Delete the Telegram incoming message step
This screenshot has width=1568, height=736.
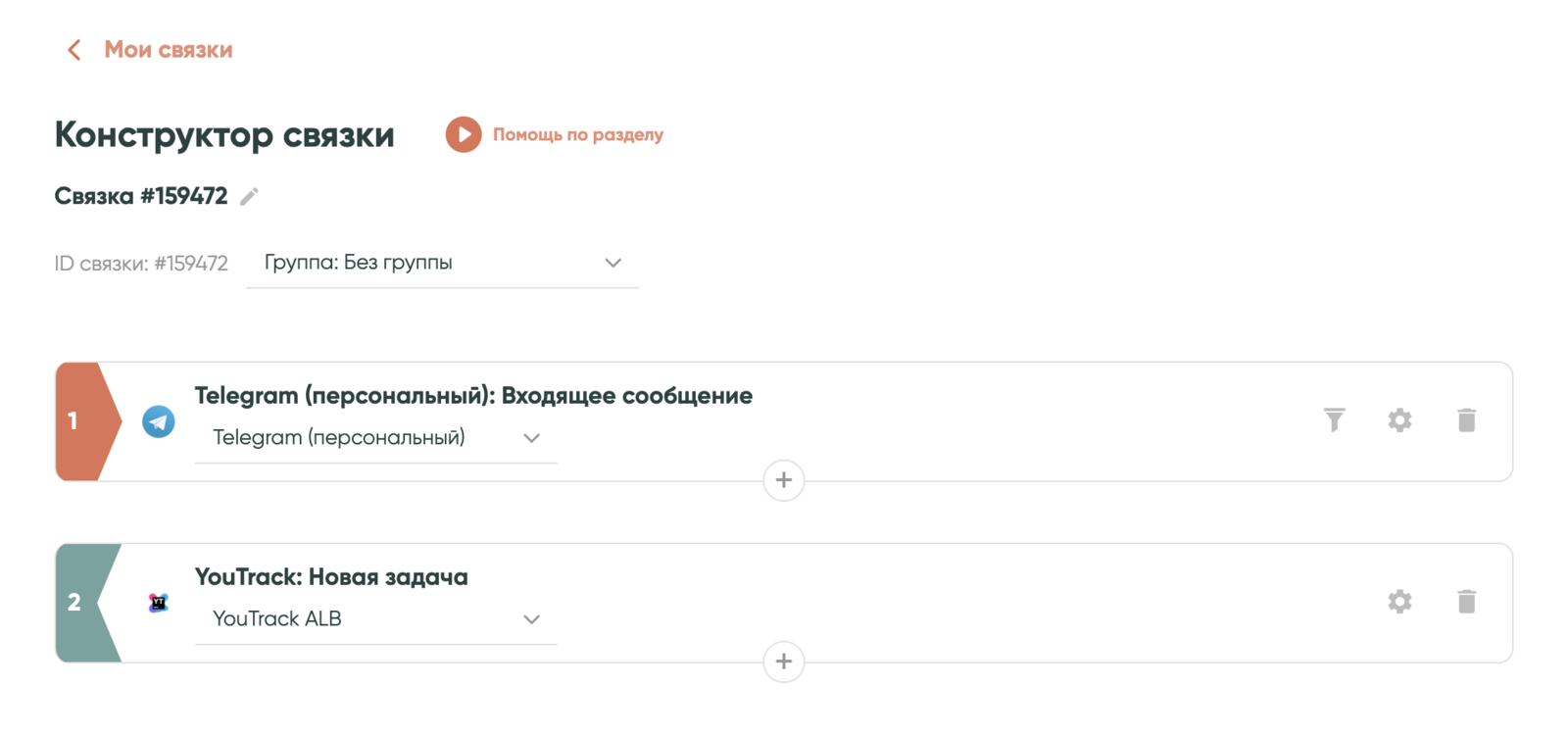[1466, 420]
